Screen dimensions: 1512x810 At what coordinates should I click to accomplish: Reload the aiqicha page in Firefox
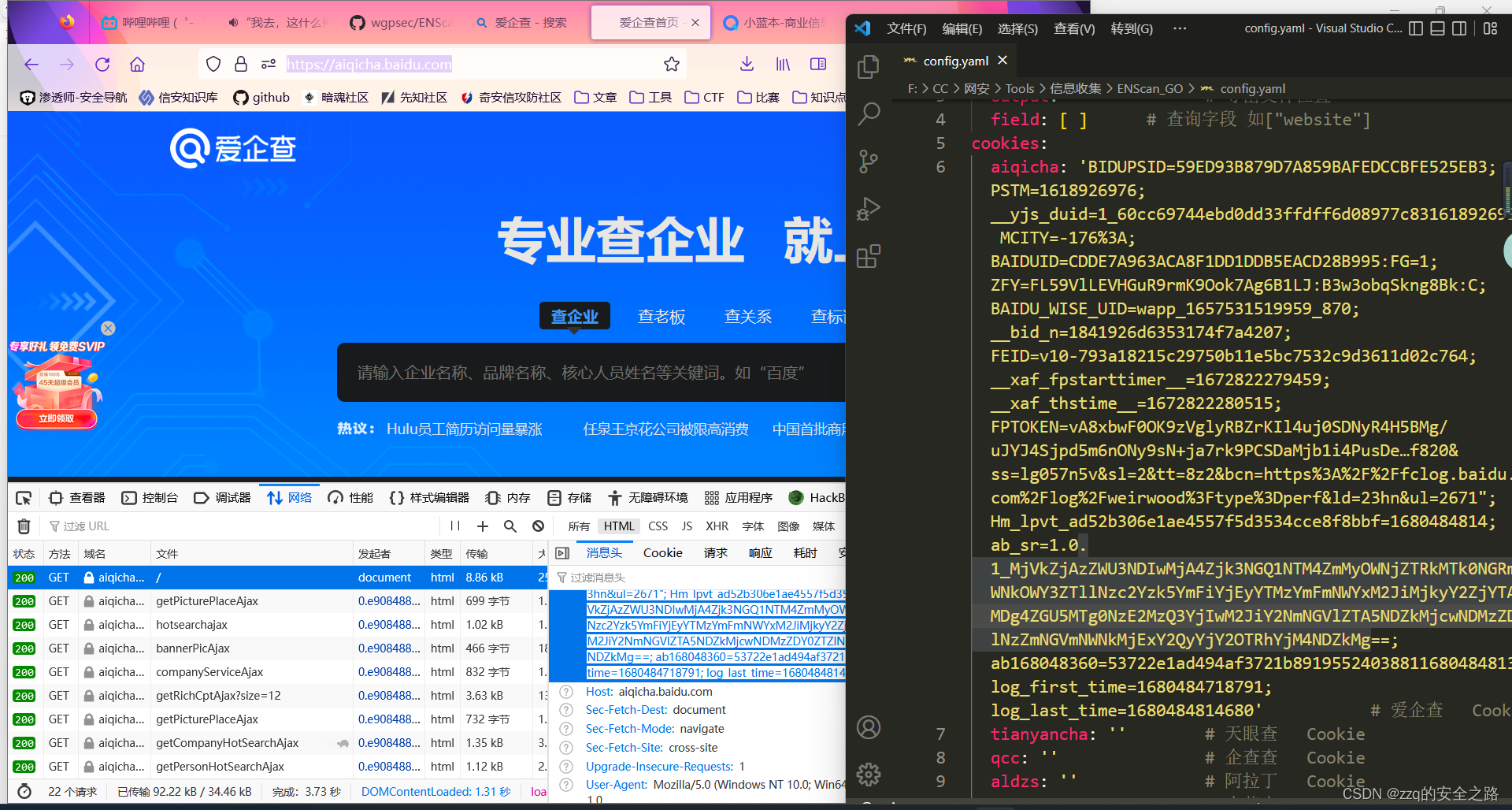102,64
